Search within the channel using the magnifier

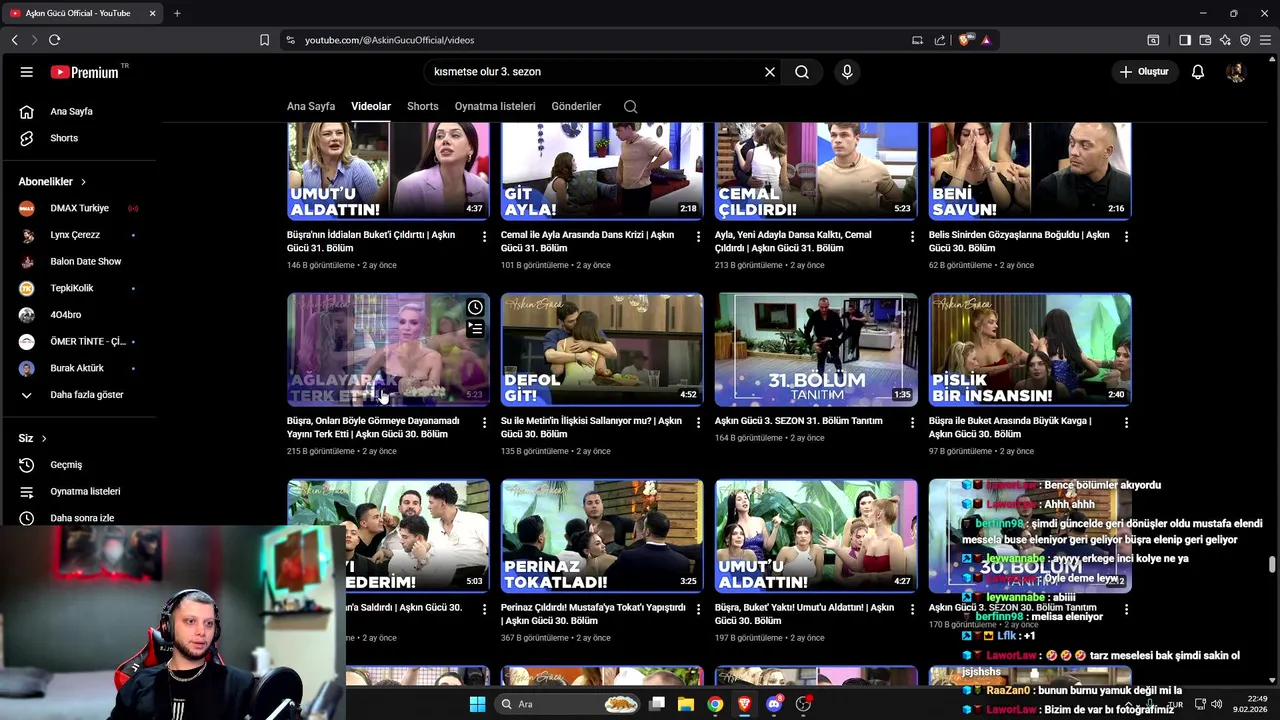pos(630,106)
